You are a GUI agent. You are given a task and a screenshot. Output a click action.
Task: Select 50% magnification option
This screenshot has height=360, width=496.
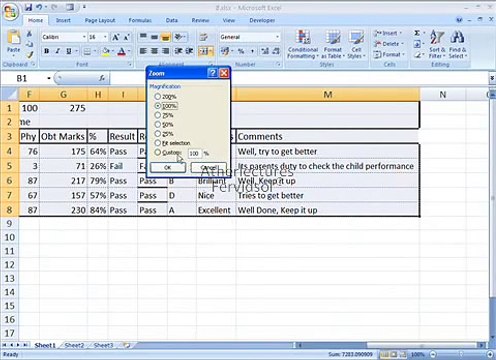click(x=158, y=124)
